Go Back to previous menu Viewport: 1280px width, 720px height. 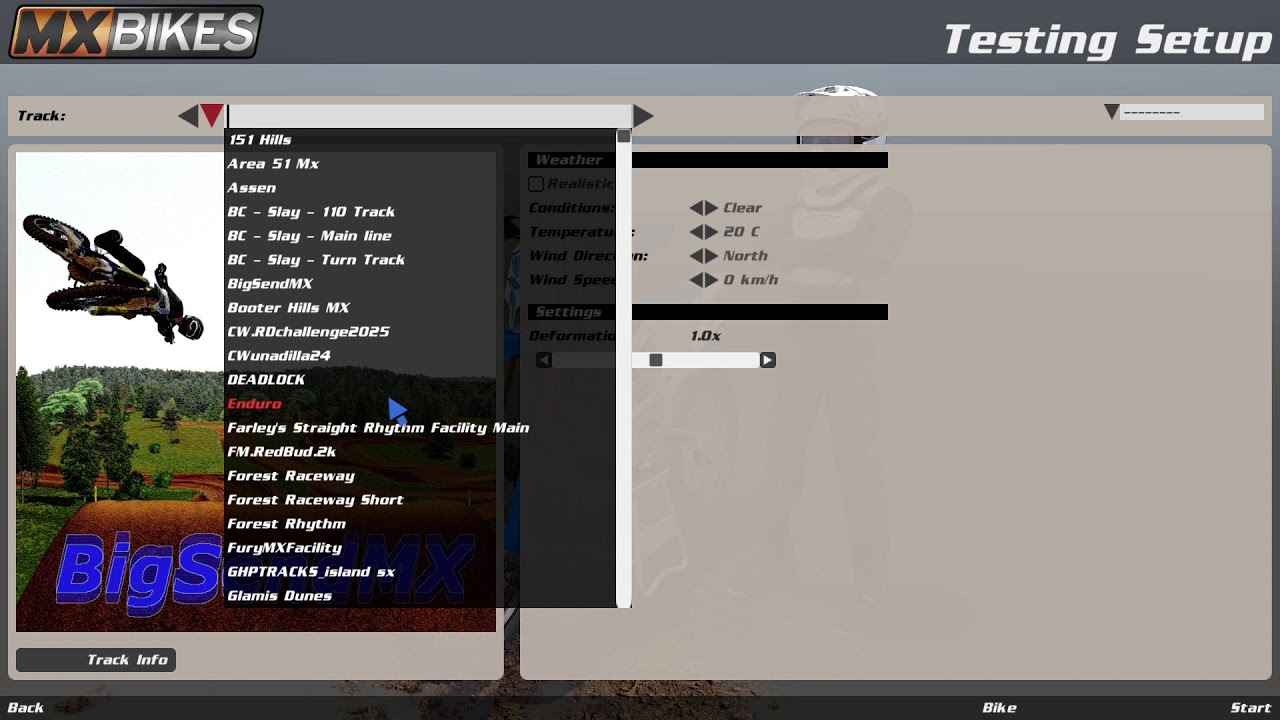tap(26, 708)
